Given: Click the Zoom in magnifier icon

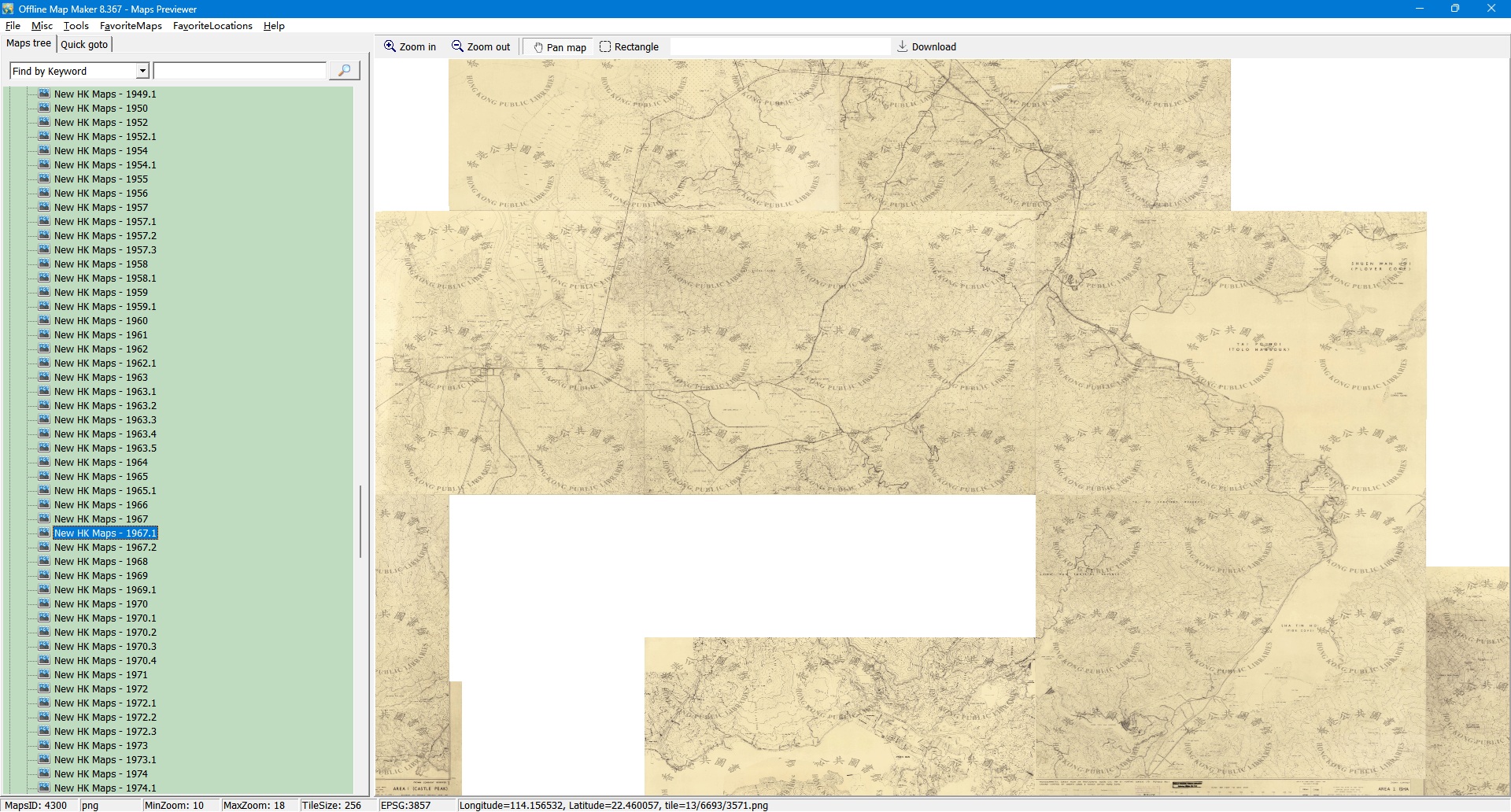Looking at the screenshot, I should [390, 46].
